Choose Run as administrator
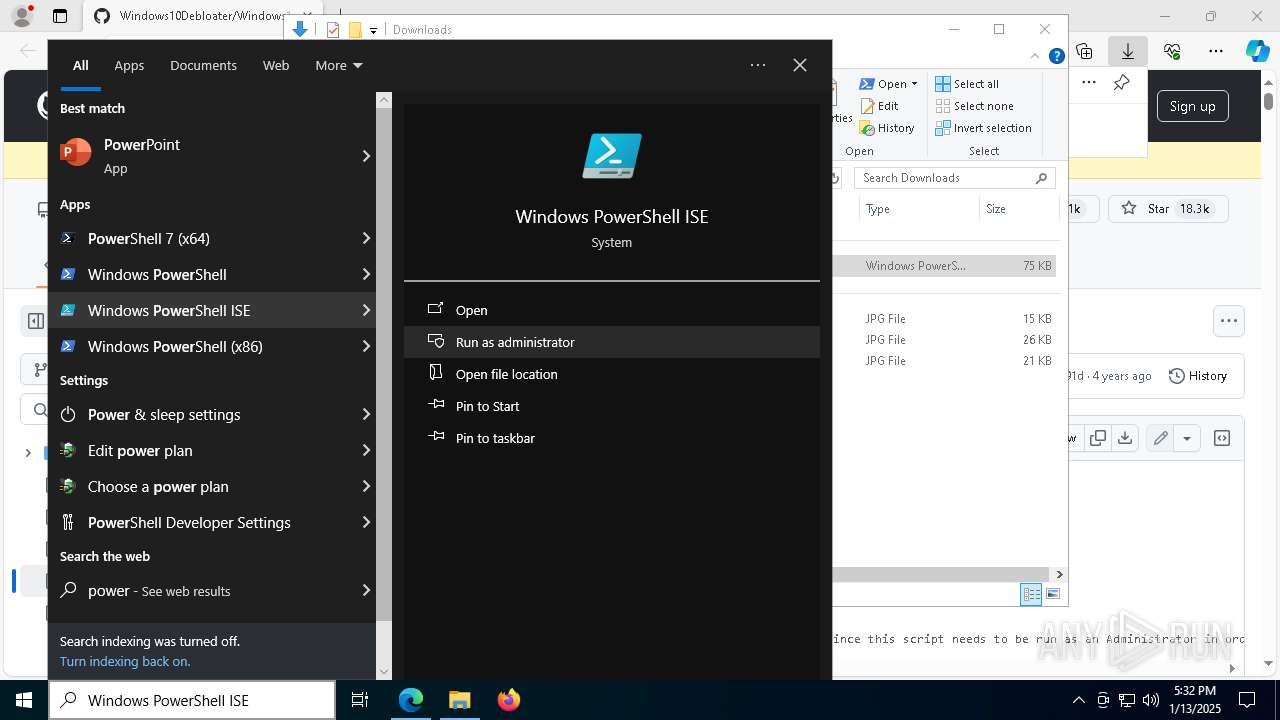The width and height of the screenshot is (1280, 720). (x=612, y=342)
